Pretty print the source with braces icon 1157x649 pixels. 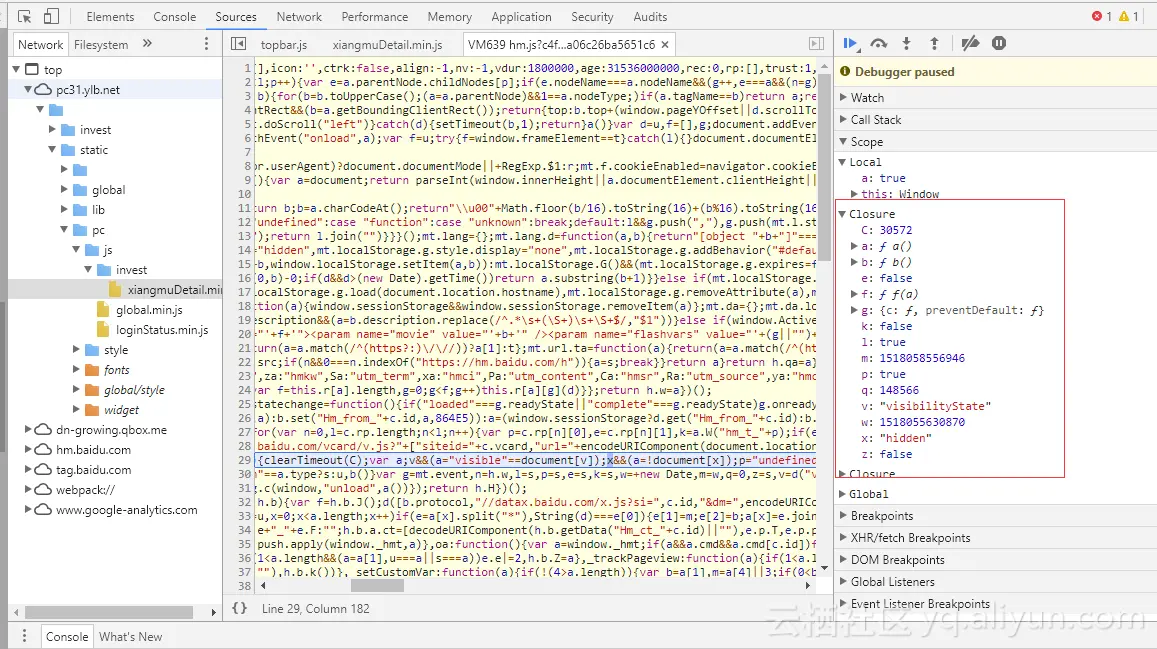tap(239, 608)
